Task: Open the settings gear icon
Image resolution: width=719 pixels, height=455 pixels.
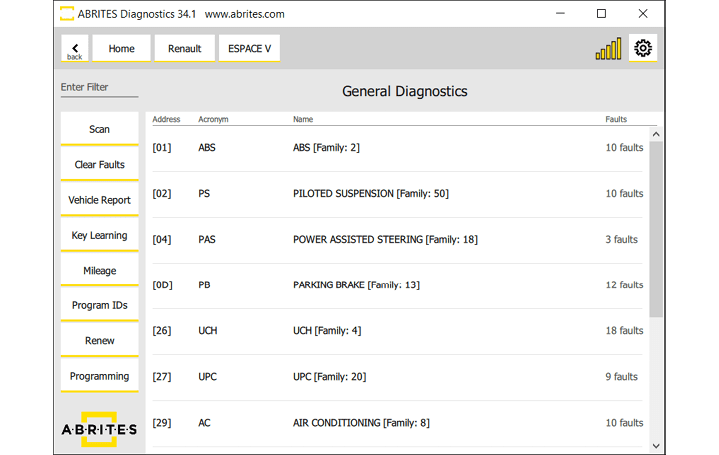Action: tap(643, 49)
